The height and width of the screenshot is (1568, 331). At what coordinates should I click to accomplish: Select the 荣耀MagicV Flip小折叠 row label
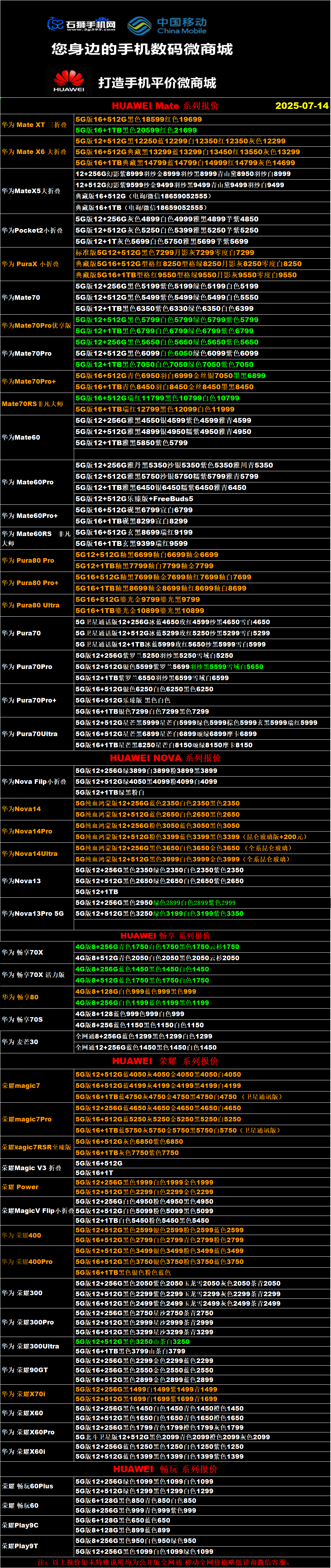[x=38, y=1211]
